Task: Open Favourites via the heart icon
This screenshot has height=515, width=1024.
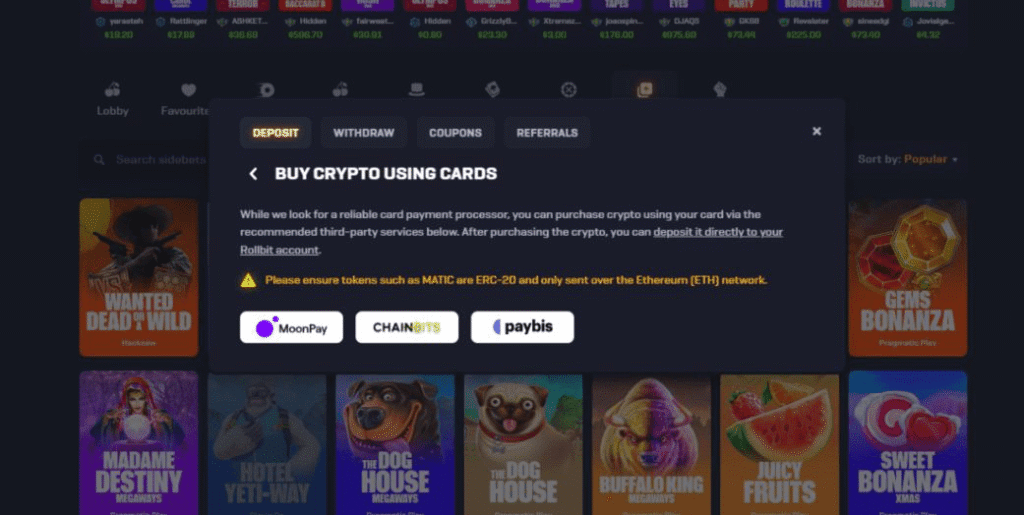Action: pyautogui.click(x=189, y=89)
